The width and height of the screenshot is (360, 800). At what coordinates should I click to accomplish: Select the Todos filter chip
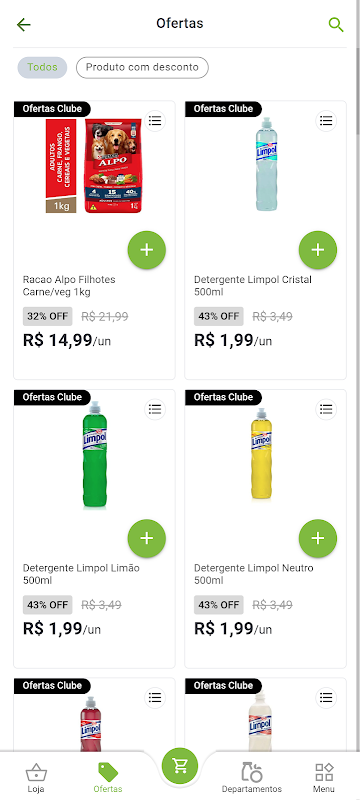pyautogui.click(x=42, y=67)
